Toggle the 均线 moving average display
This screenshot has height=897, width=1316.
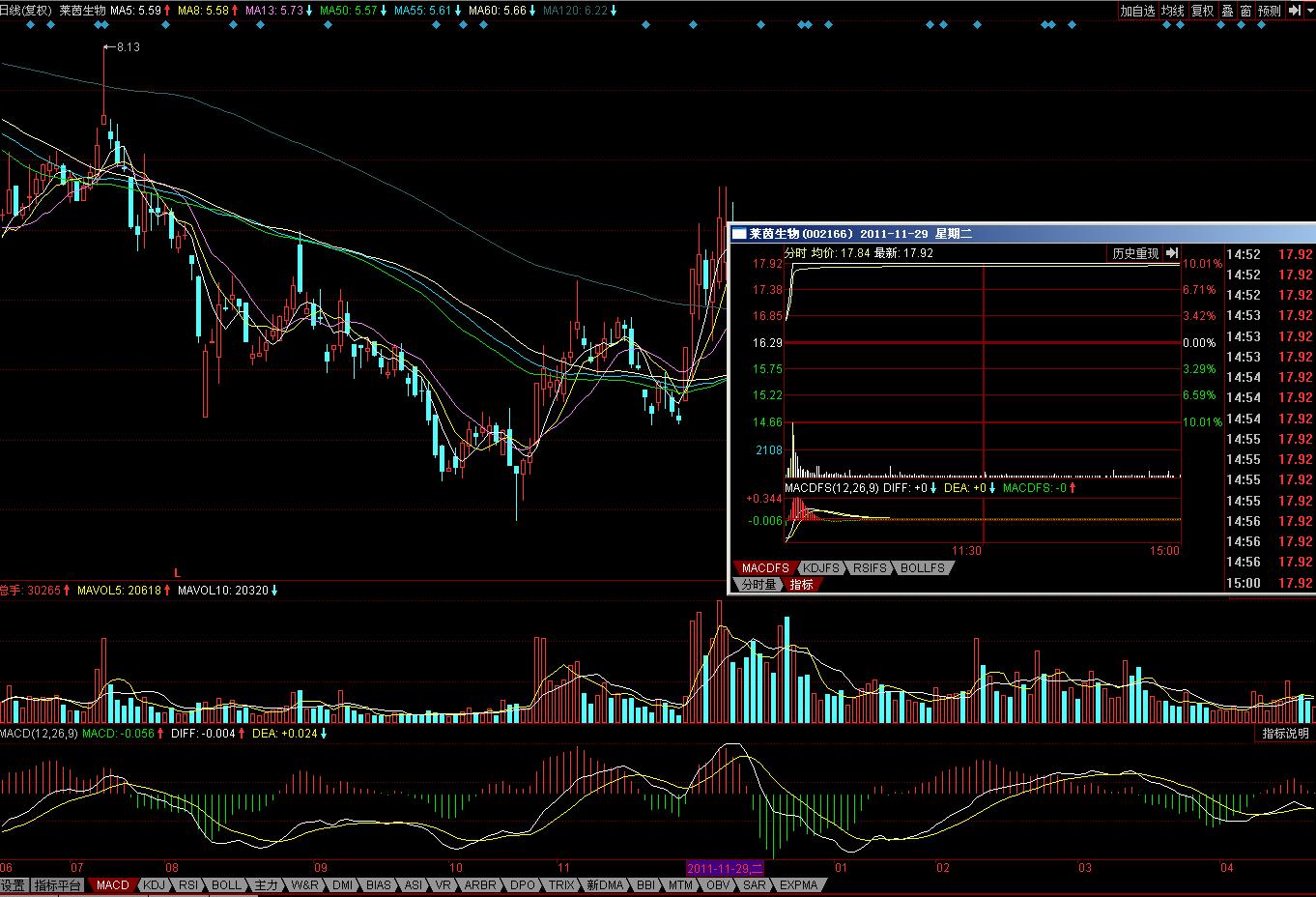coord(1172,11)
